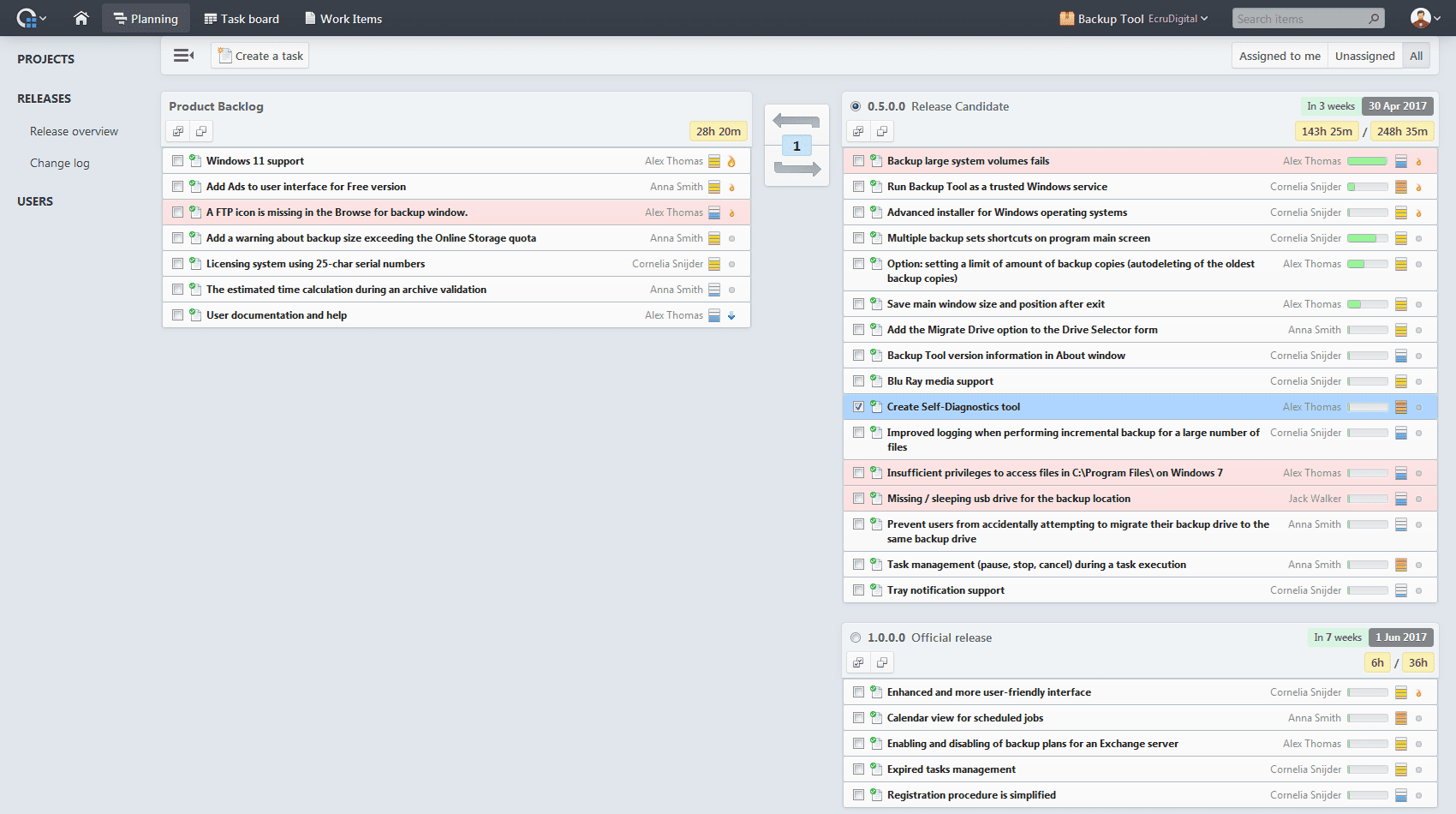Click the progress bar on Backup large system volumes fails
Image resolution: width=1456 pixels, height=814 pixels.
1365,160
